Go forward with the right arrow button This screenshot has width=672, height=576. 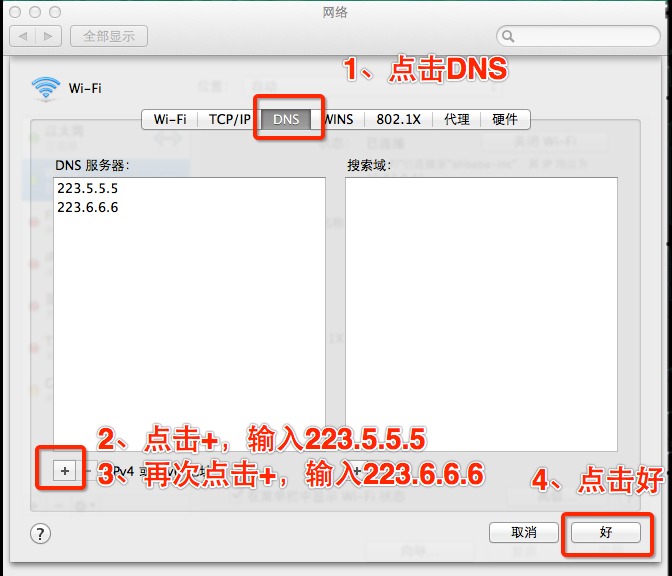(x=48, y=36)
